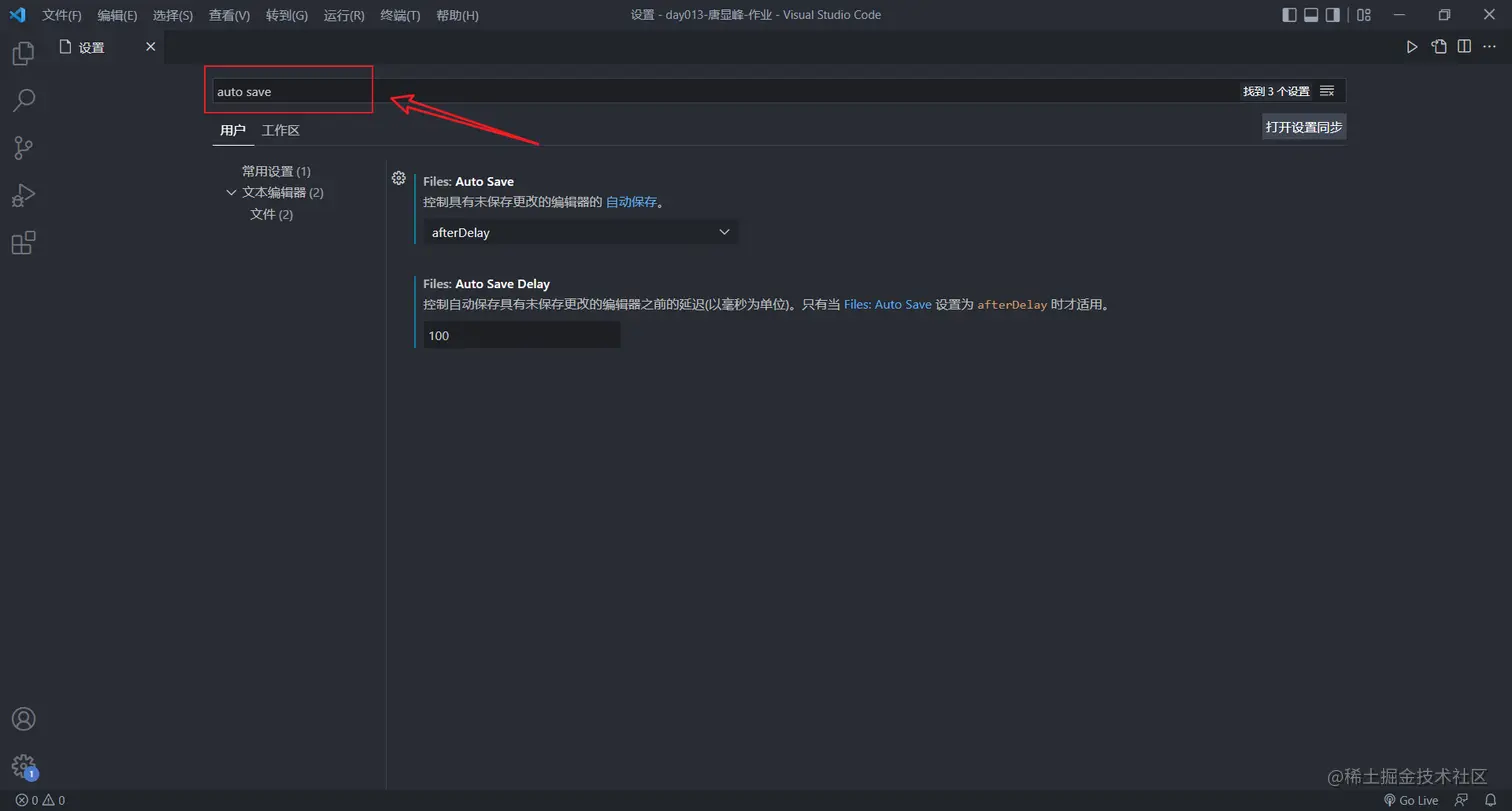Close the 设置 tab
Image resolution: width=1512 pixels, height=811 pixels.
coord(151,47)
